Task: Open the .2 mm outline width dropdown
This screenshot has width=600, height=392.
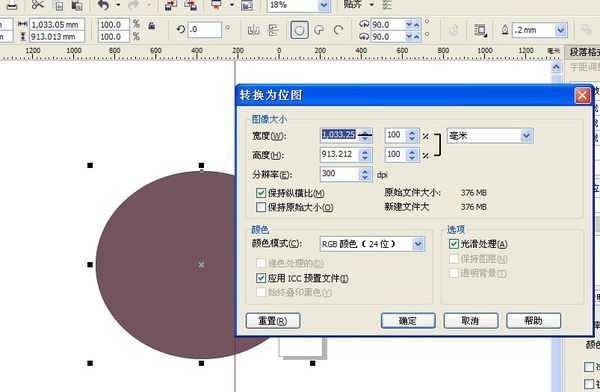Action: click(561, 30)
